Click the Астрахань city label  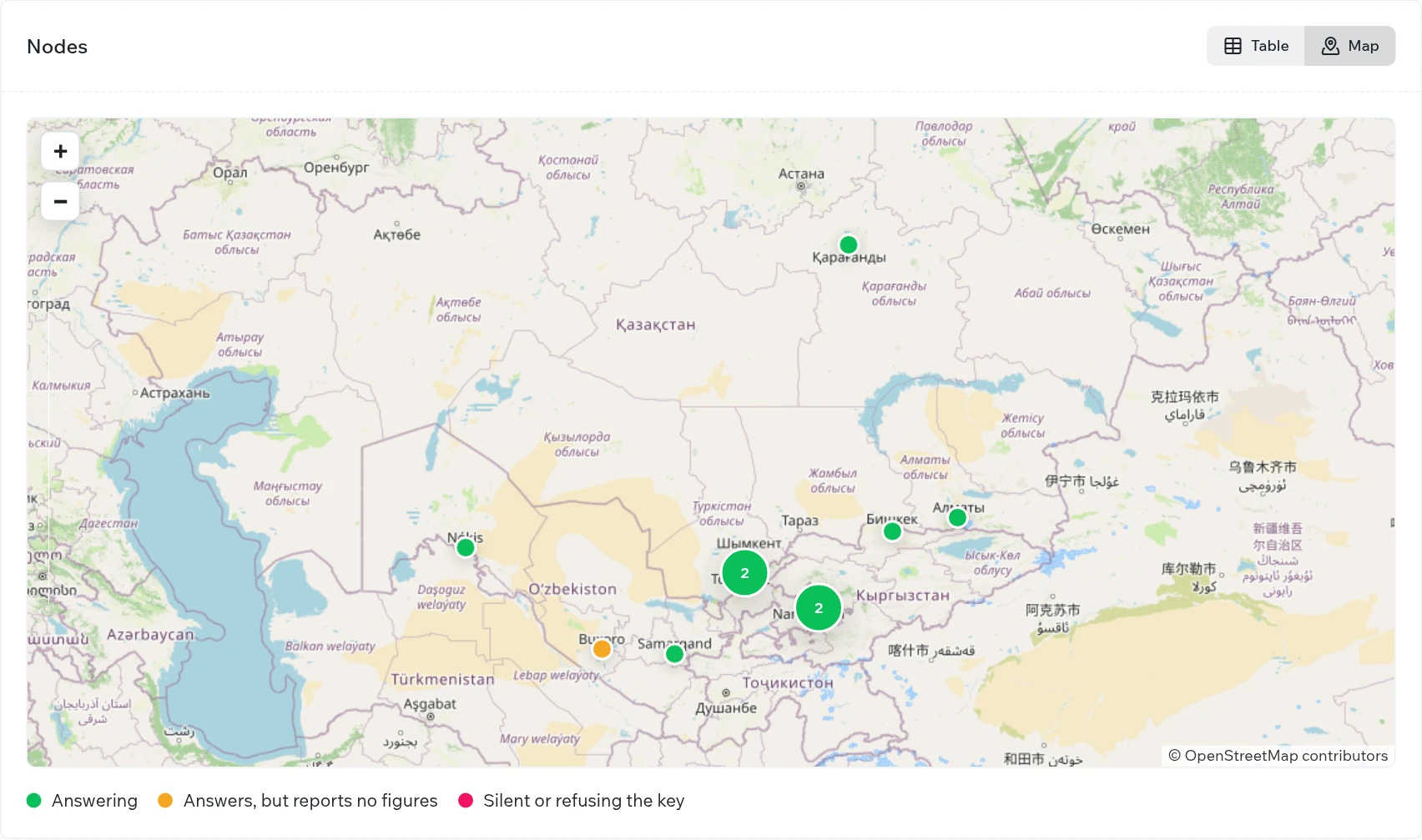(x=174, y=393)
